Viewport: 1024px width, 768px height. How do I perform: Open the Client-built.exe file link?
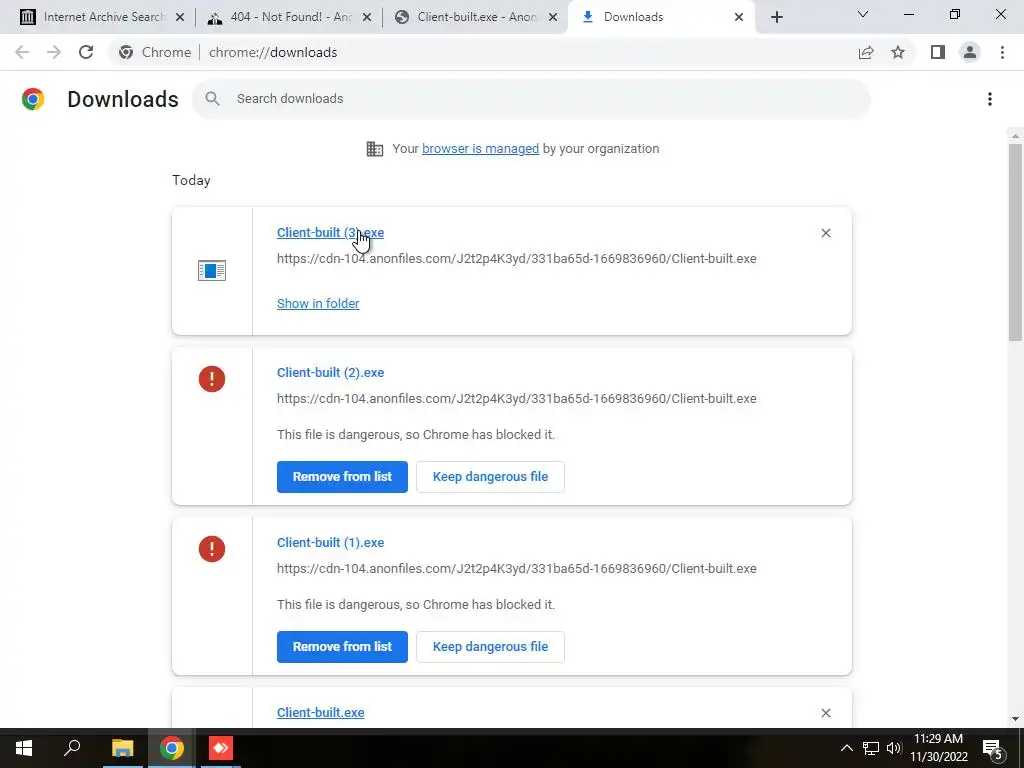(x=320, y=712)
